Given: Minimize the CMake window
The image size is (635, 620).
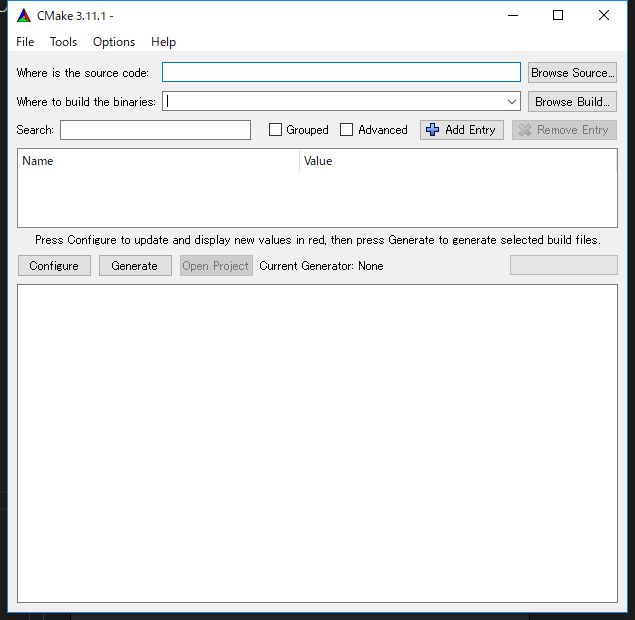Looking at the screenshot, I should (513, 15).
